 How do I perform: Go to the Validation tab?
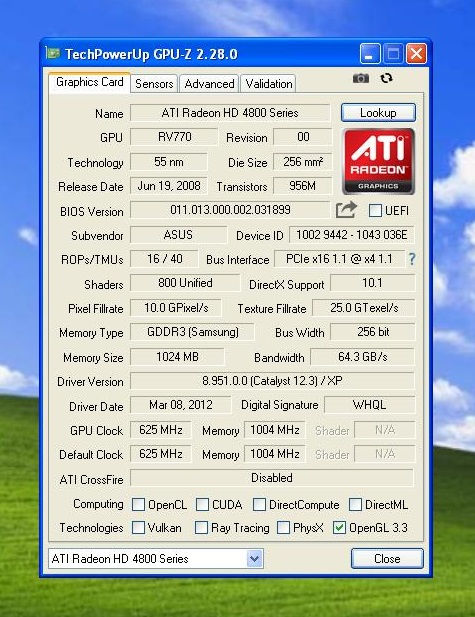tap(268, 83)
